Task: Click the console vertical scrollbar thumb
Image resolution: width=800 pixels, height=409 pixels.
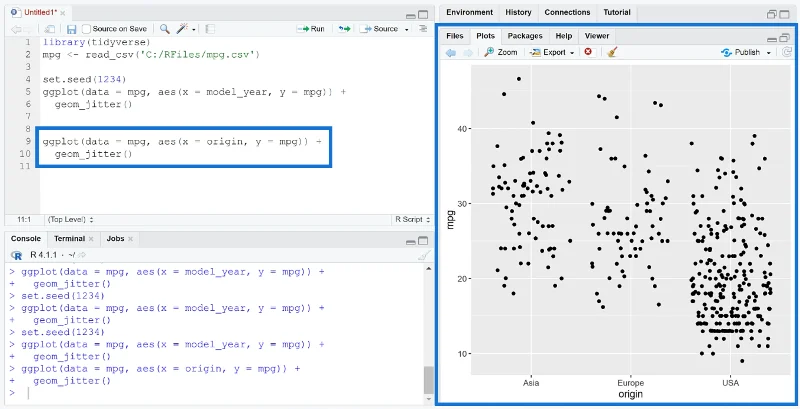Action: point(429,380)
